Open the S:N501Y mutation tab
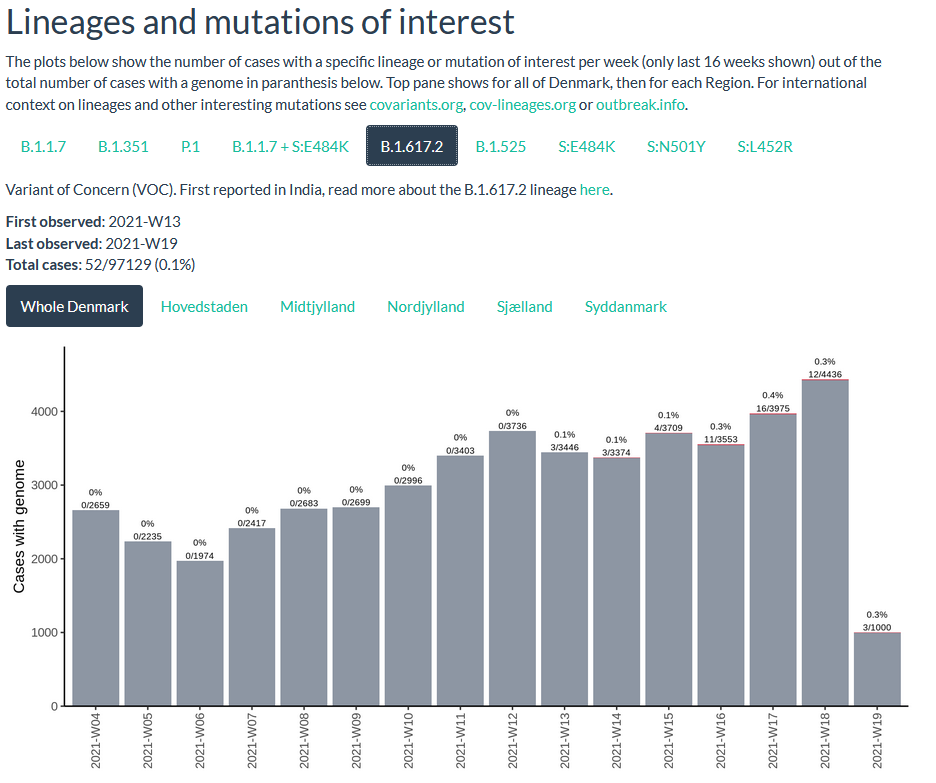The height and width of the screenshot is (783, 936). (676, 147)
